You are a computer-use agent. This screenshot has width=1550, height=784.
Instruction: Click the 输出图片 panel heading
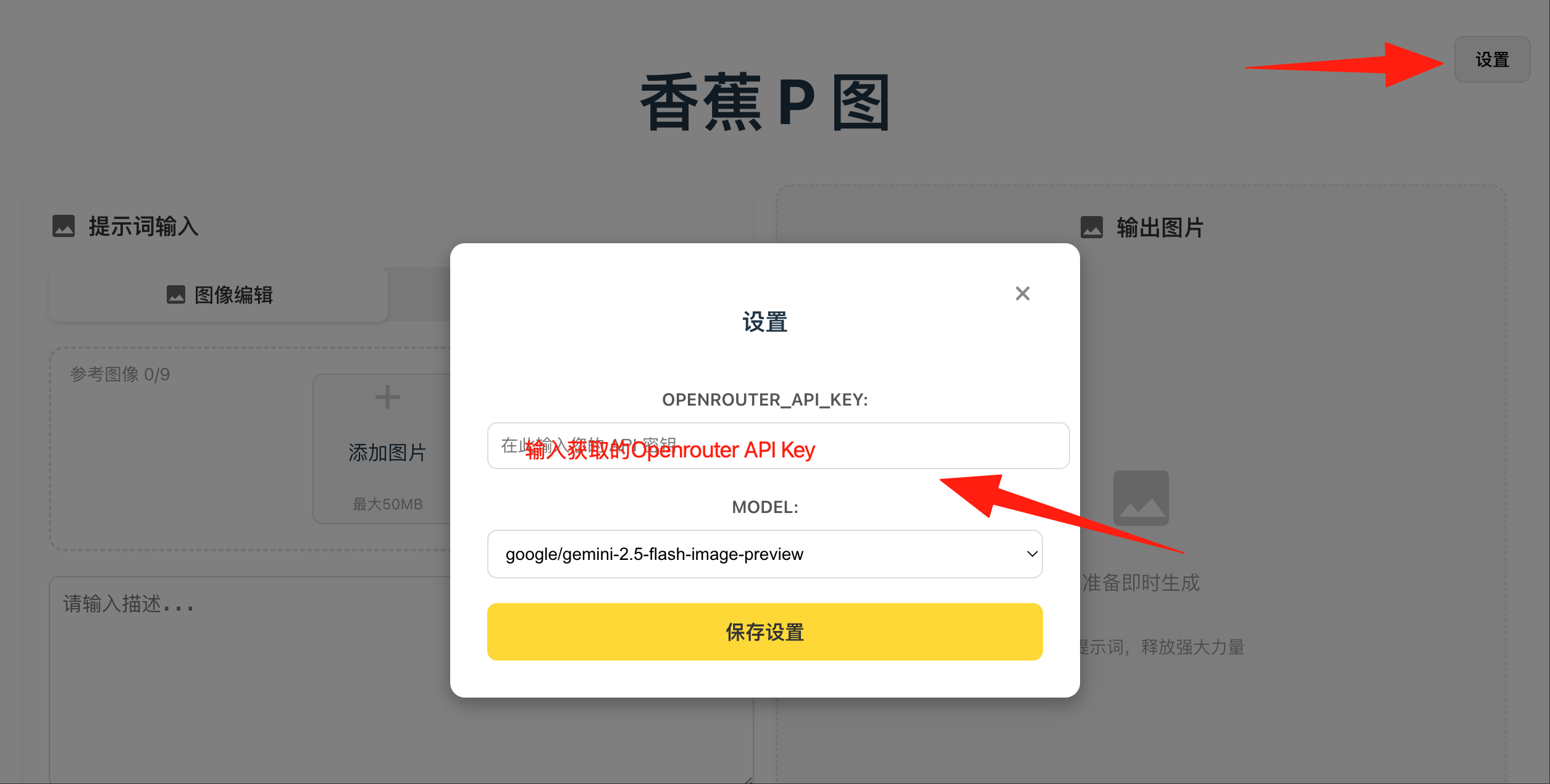pos(1160,227)
